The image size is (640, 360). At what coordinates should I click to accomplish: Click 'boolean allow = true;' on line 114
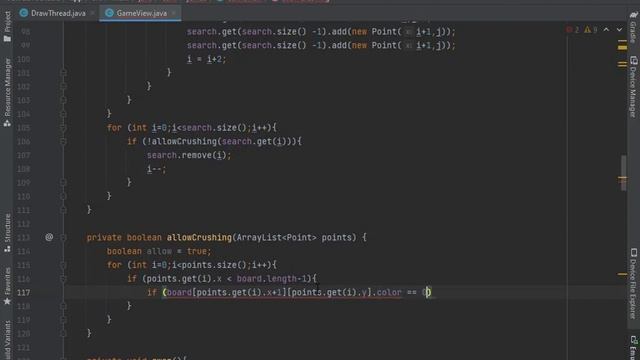click(x=159, y=251)
